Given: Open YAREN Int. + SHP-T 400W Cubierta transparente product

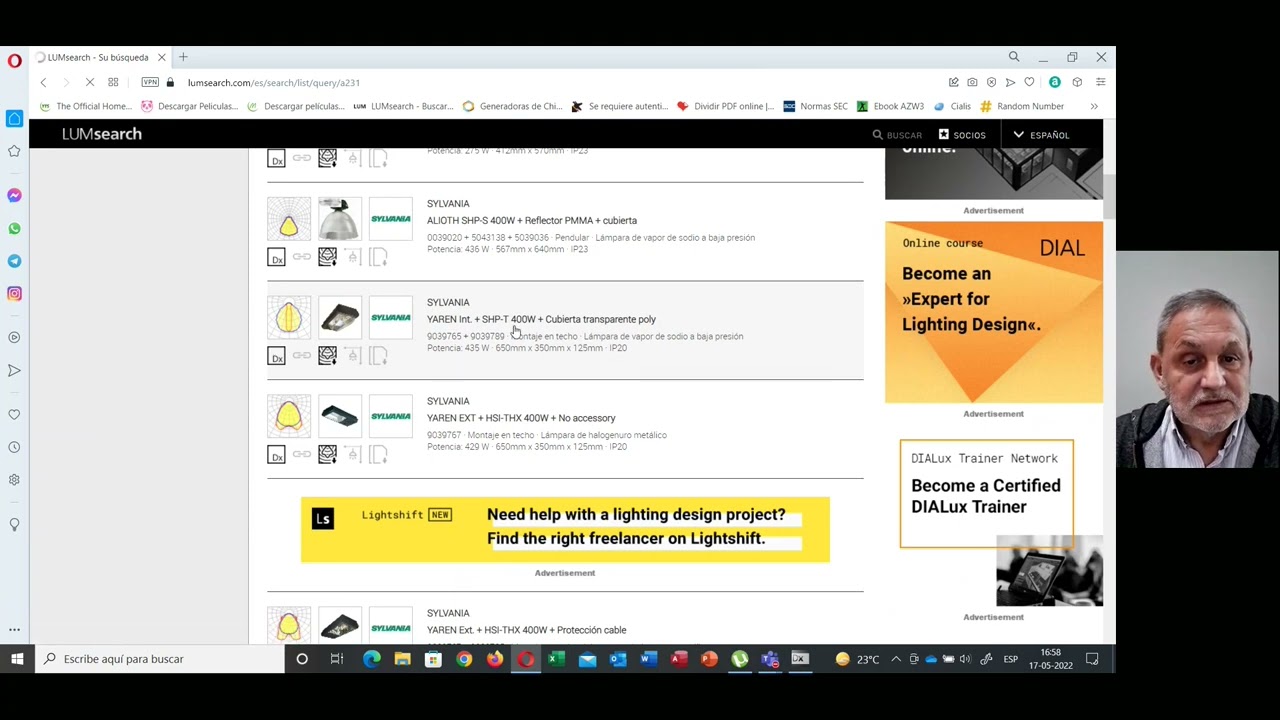Looking at the screenshot, I should (x=541, y=319).
